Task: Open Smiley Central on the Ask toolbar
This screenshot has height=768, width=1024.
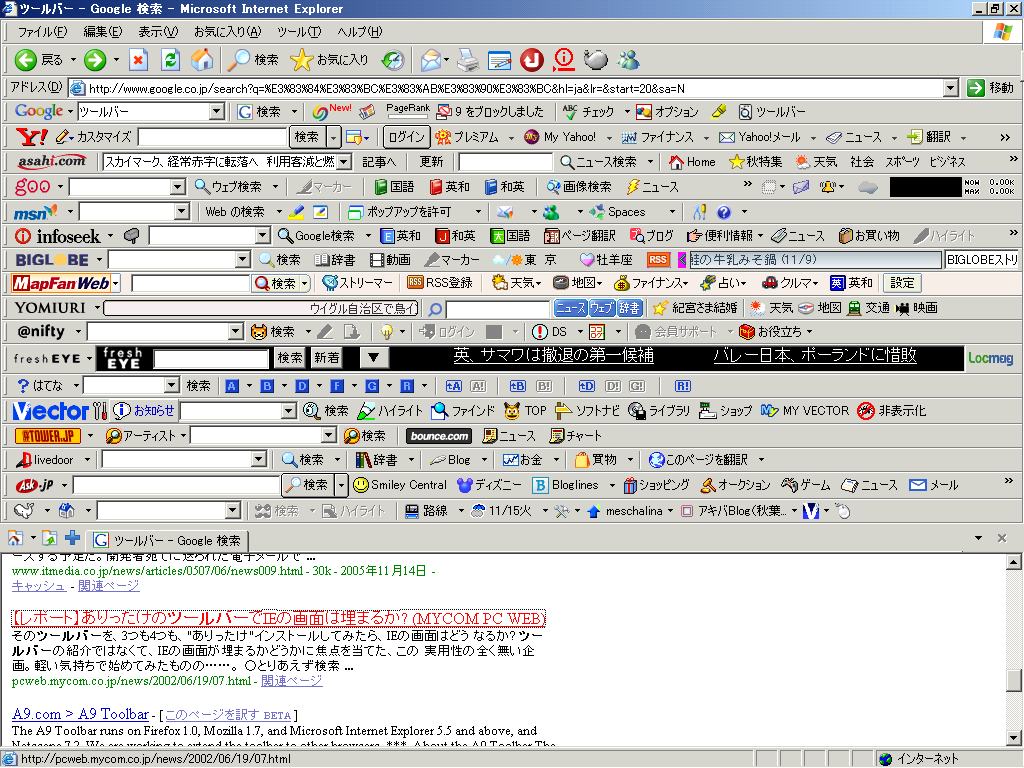Action: [x=399, y=485]
